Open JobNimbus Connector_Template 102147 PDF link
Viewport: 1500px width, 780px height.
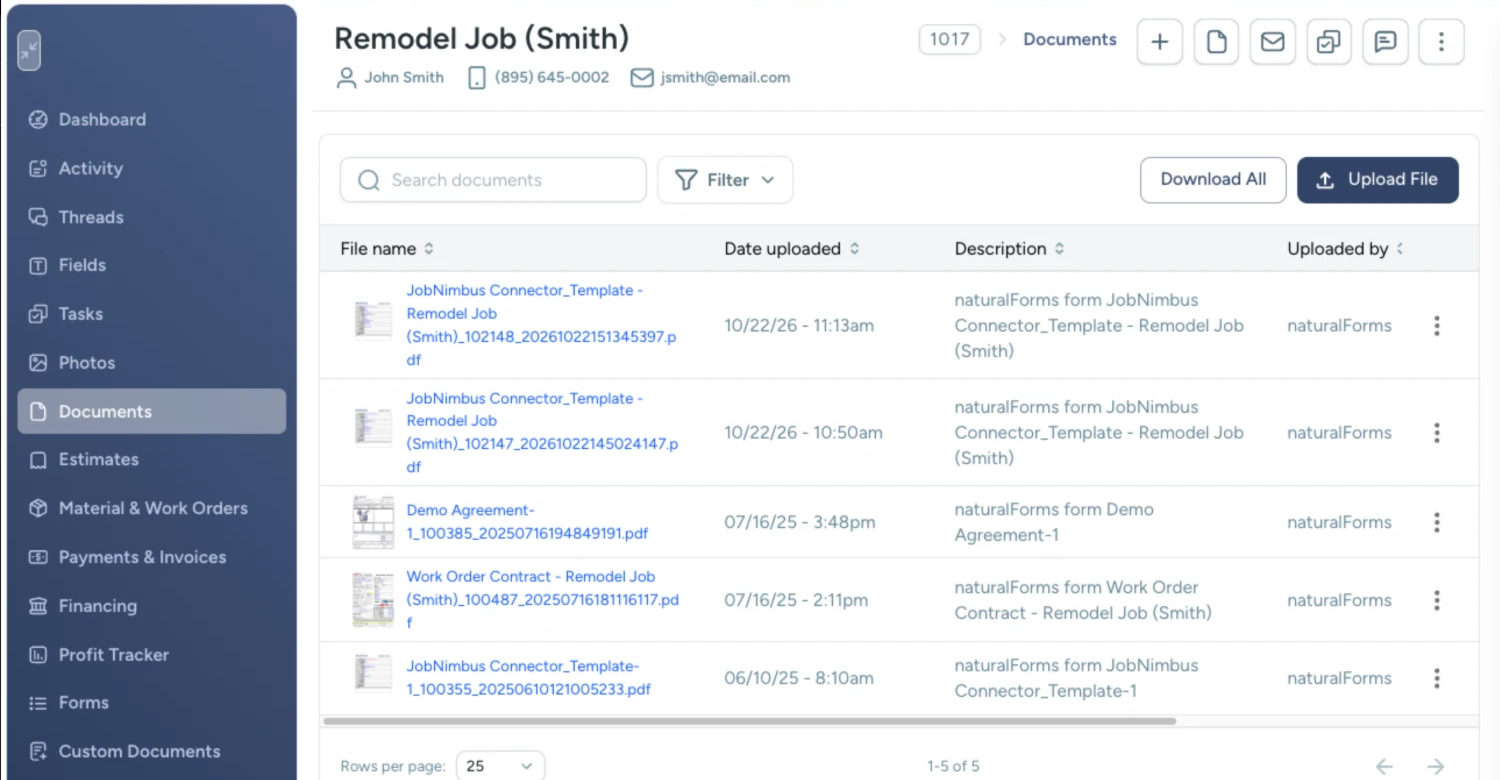pyautogui.click(x=542, y=432)
